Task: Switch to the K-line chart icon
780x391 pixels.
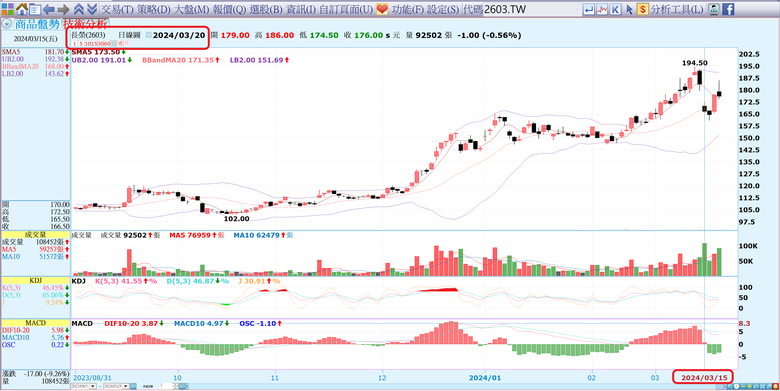Action: pos(616,9)
